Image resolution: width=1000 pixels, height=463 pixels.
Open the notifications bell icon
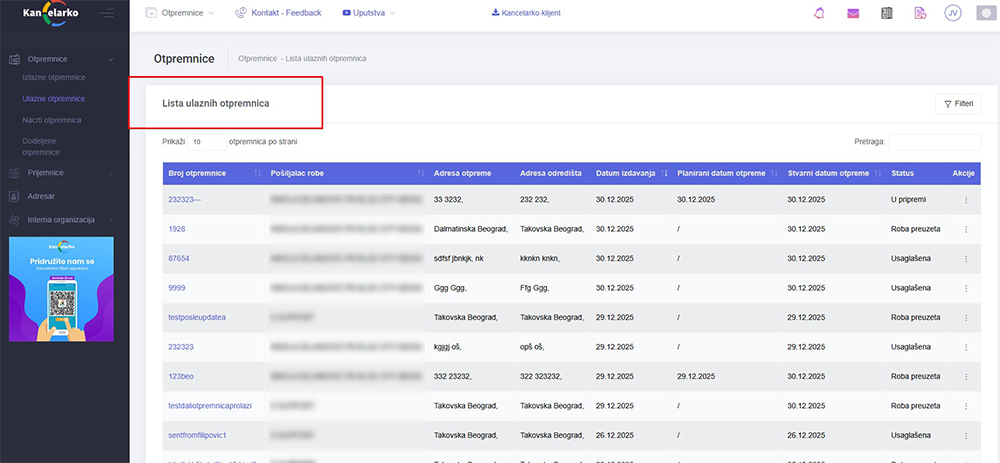click(x=821, y=13)
